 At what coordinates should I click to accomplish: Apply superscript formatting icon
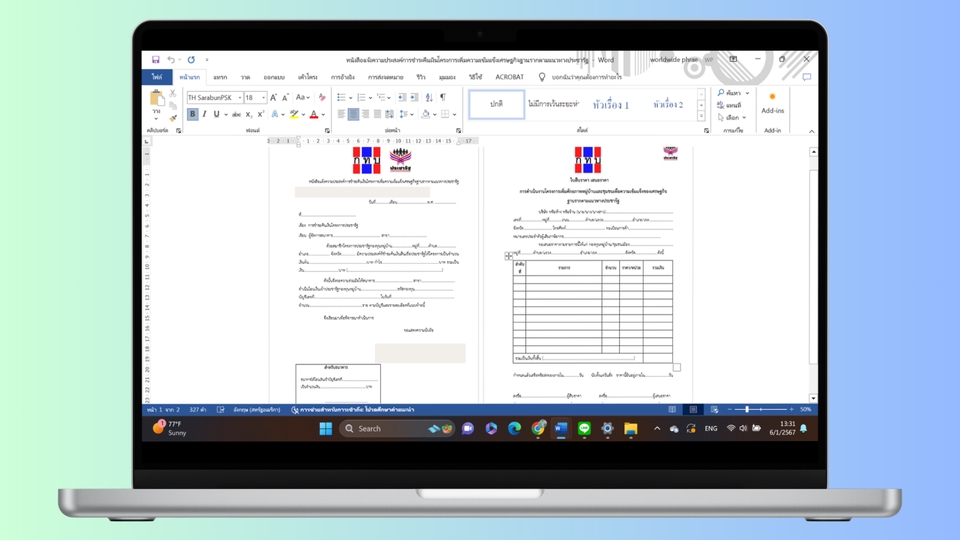261,114
